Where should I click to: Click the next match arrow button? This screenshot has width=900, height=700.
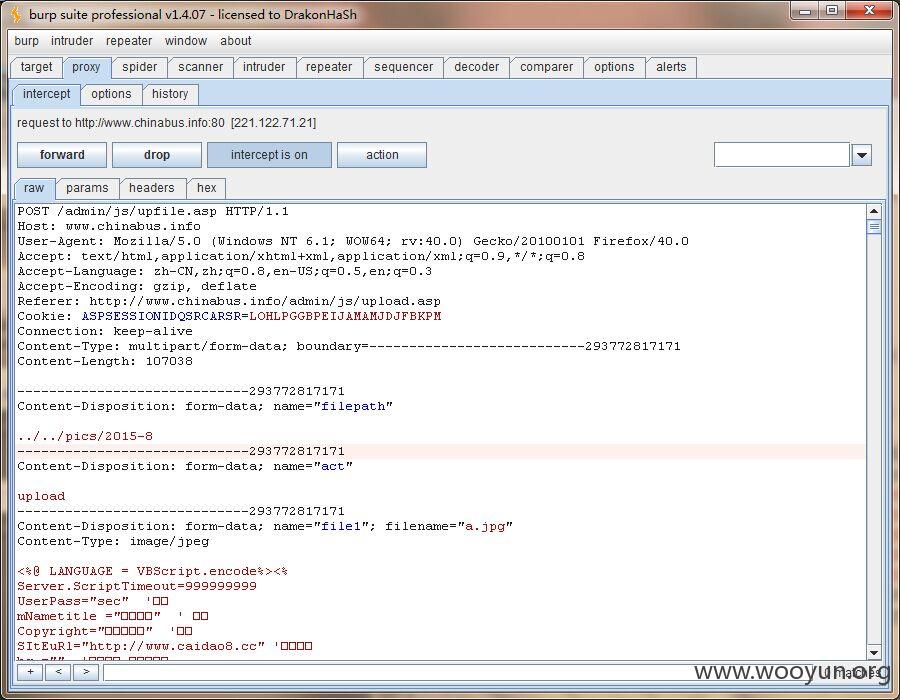[x=86, y=672]
